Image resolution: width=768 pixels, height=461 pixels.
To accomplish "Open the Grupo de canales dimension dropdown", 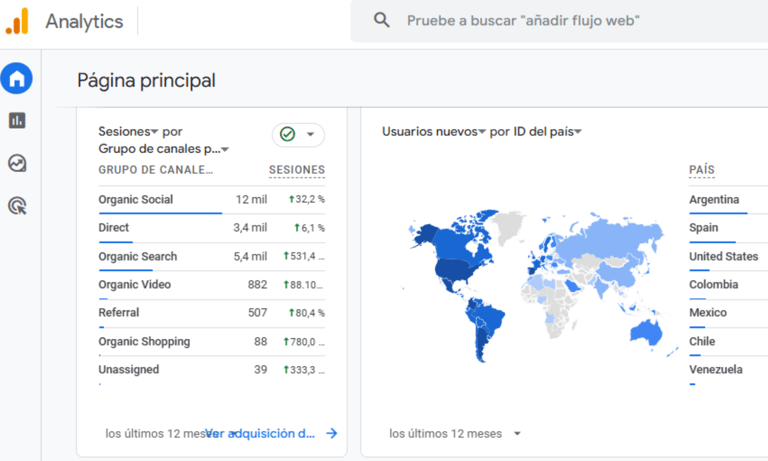I will (x=164, y=149).
